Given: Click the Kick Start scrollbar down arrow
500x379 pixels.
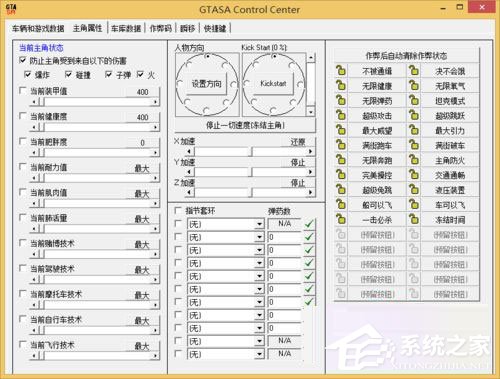Looking at the screenshot, I should [311, 112].
